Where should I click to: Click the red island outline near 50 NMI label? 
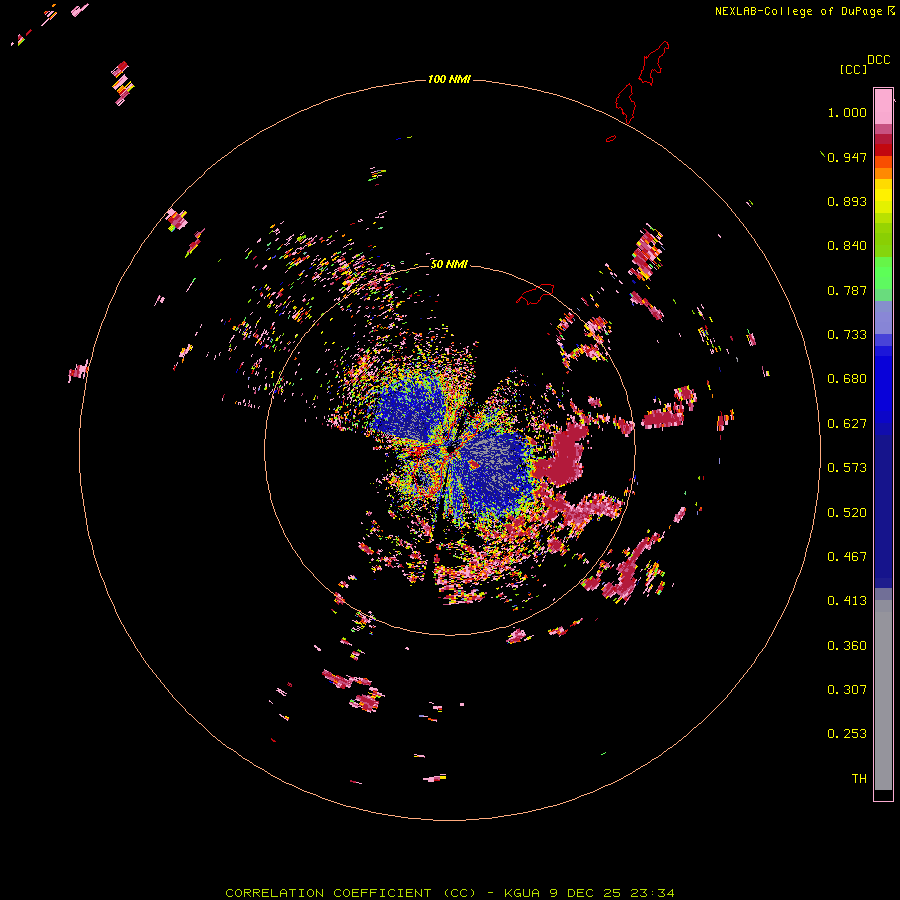(x=535, y=294)
